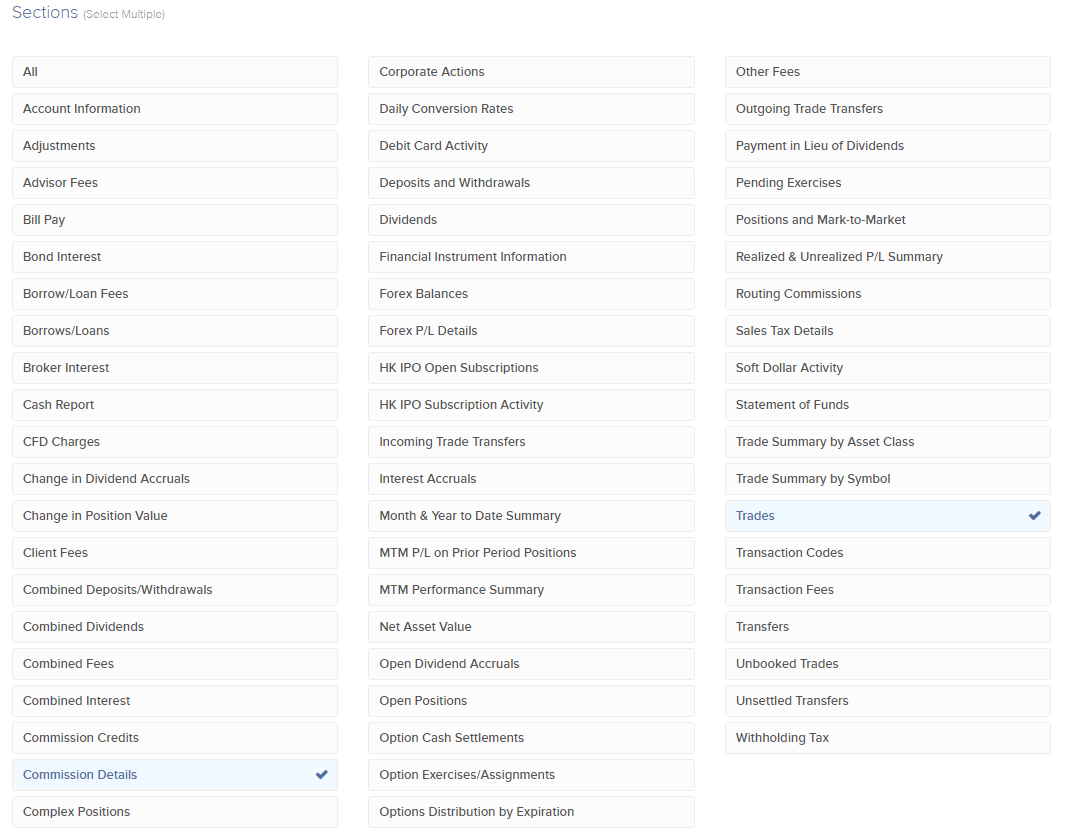Select the Transaction Fees section

[x=887, y=590]
